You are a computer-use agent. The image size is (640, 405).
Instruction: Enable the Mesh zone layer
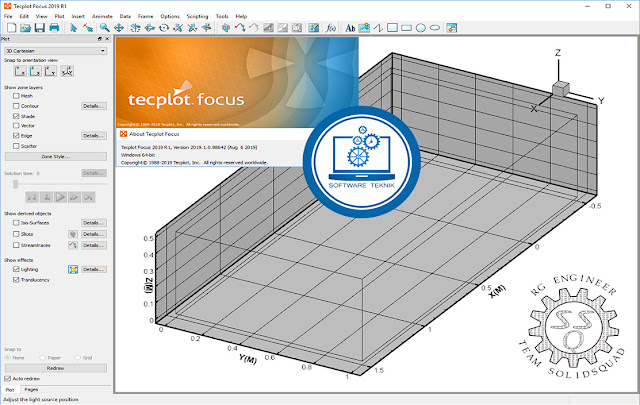(x=16, y=96)
